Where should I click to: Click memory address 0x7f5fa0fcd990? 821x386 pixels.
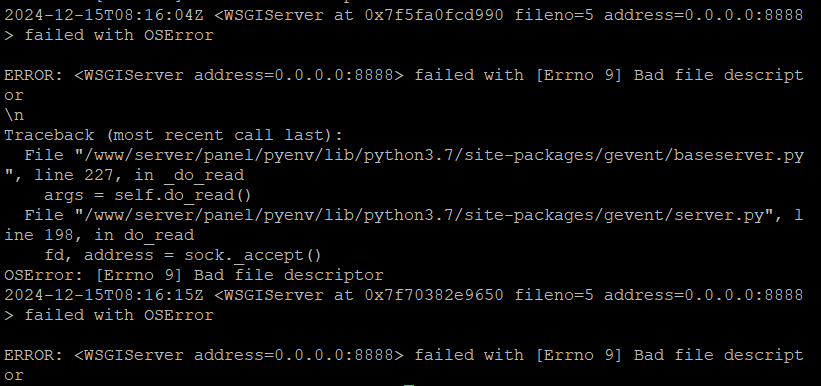click(434, 15)
